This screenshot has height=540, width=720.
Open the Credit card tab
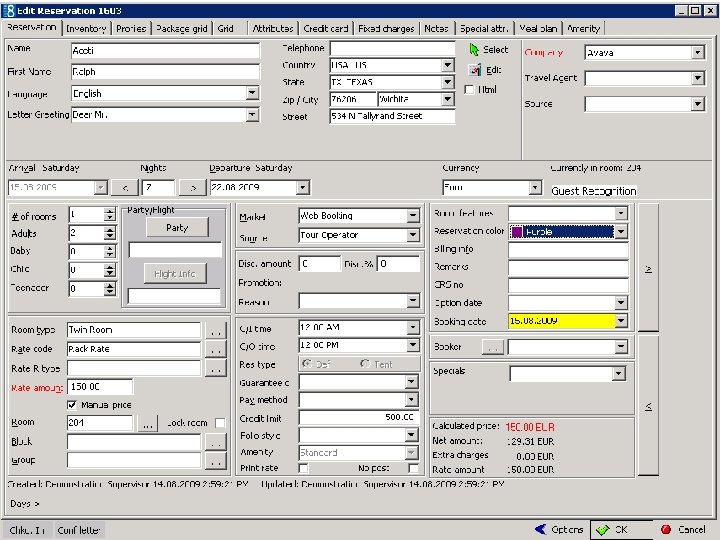pyautogui.click(x=326, y=28)
